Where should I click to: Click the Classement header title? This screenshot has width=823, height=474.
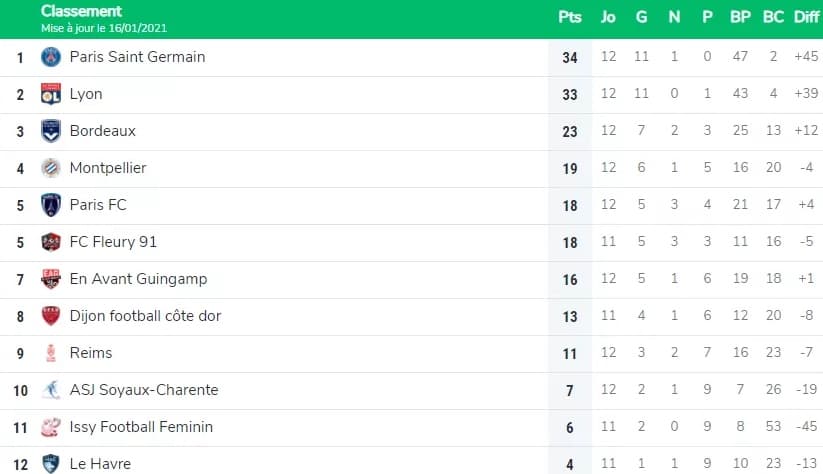tap(81, 11)
